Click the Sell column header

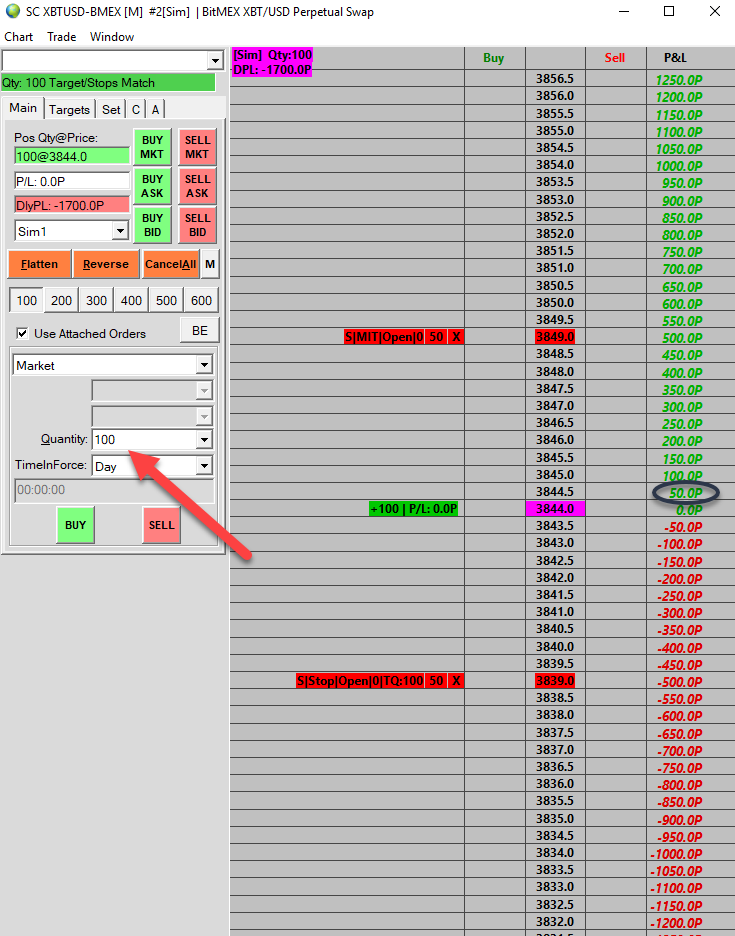[614, 58]
